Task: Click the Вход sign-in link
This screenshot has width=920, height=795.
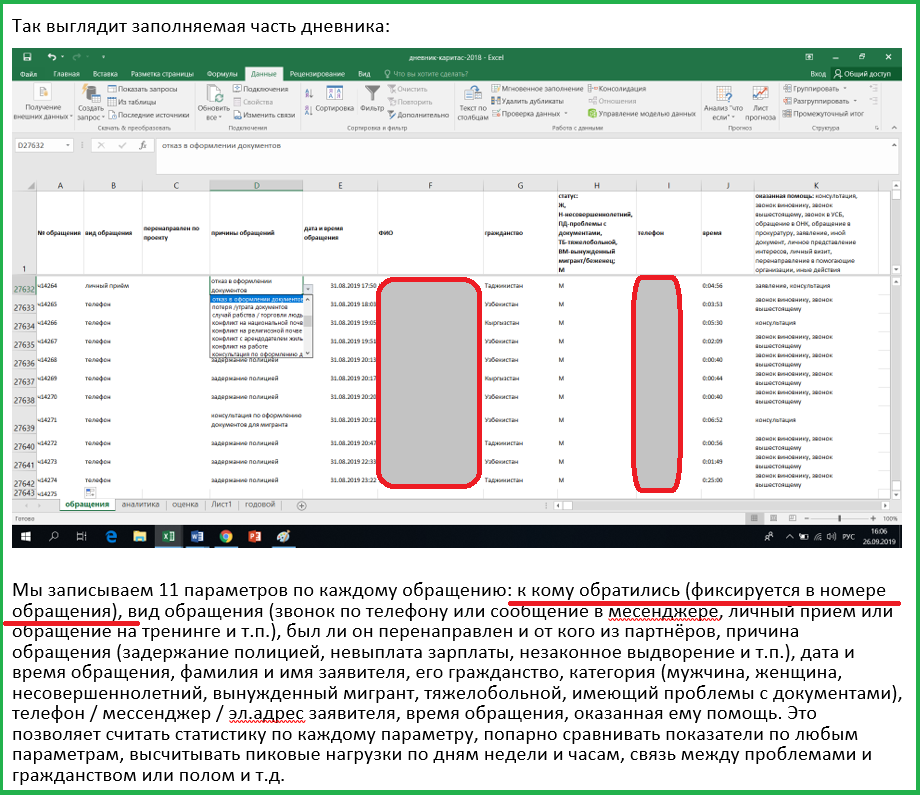Action: point(818,74)
